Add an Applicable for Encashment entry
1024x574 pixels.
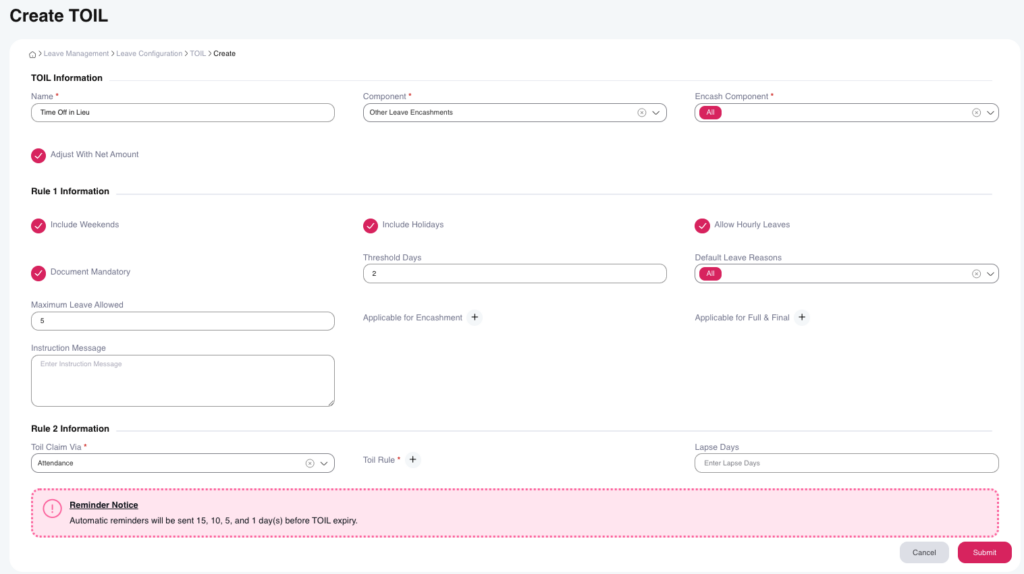[x=475, y=317]
